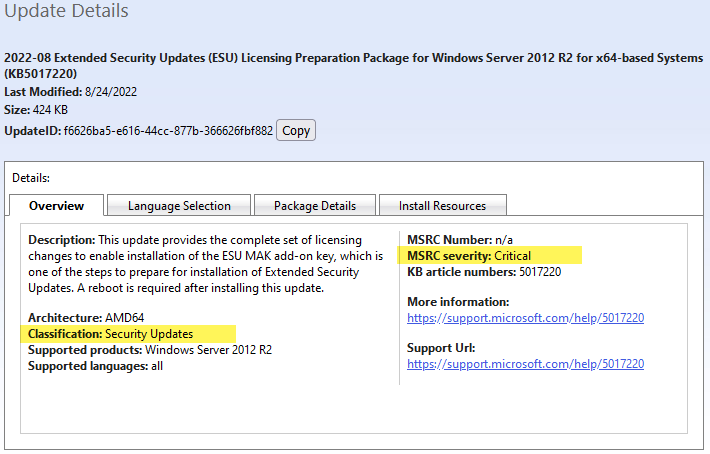Screen dimensions: 710x454
Task: Open the Language Selection tab
Action: coord(179,206)
